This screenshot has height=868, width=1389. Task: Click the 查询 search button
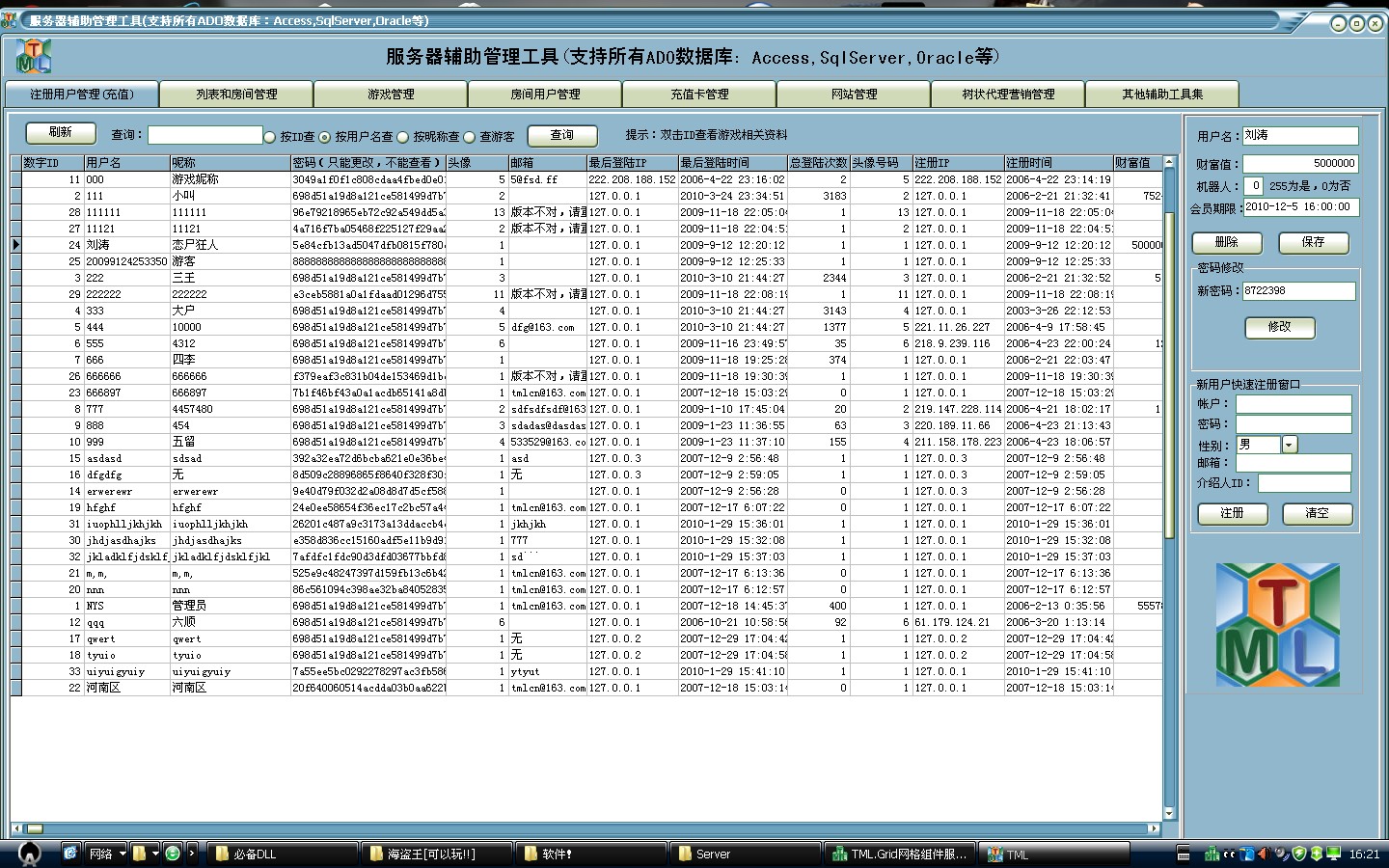pyautogui.click(x=562, y=136)
